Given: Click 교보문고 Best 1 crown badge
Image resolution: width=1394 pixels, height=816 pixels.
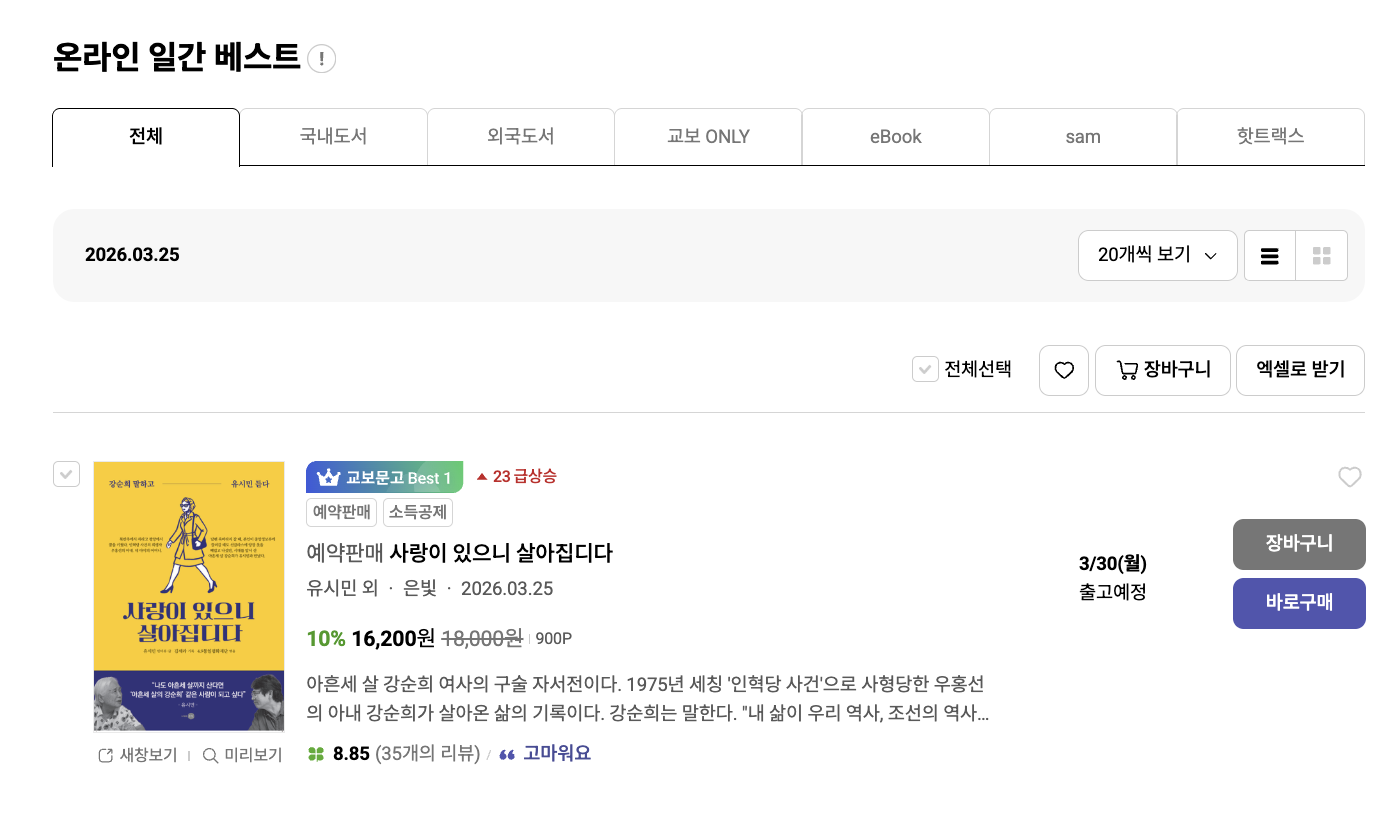Looking at the screenshot, I should tap(385, 478).
